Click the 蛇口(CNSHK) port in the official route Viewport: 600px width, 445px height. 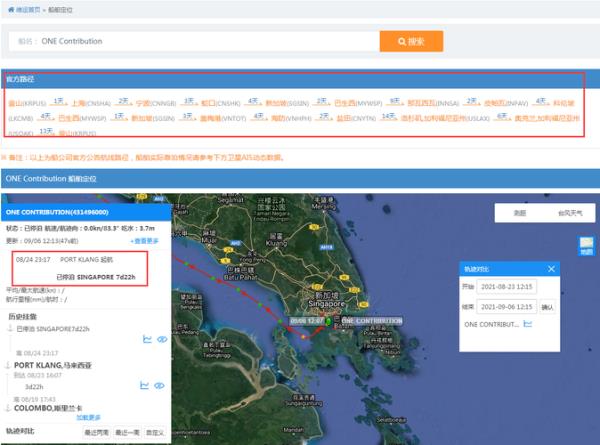pos(221,103)
